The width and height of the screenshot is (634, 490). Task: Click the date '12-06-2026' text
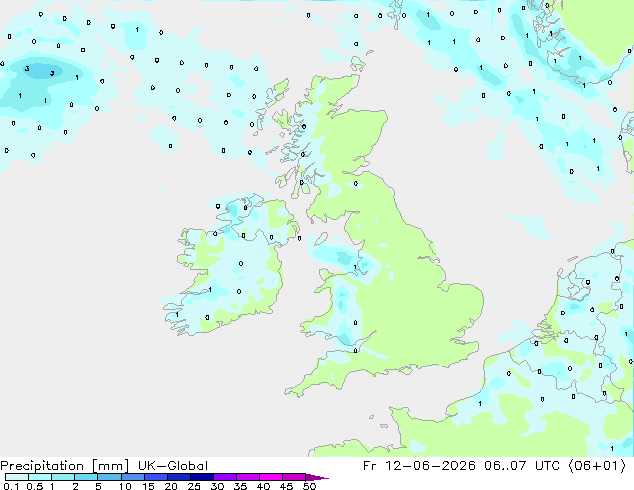pyautogui.click(x=430, y=466)
